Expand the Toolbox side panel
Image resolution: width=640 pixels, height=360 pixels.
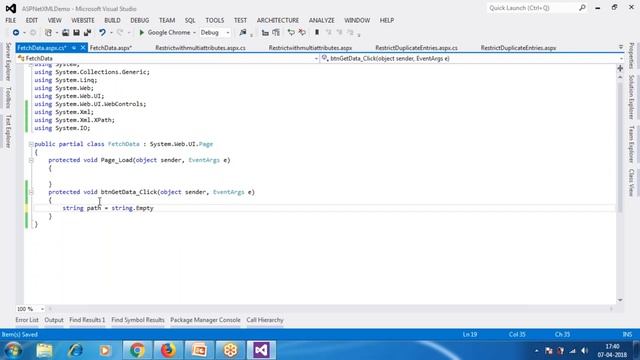(8, 98)
